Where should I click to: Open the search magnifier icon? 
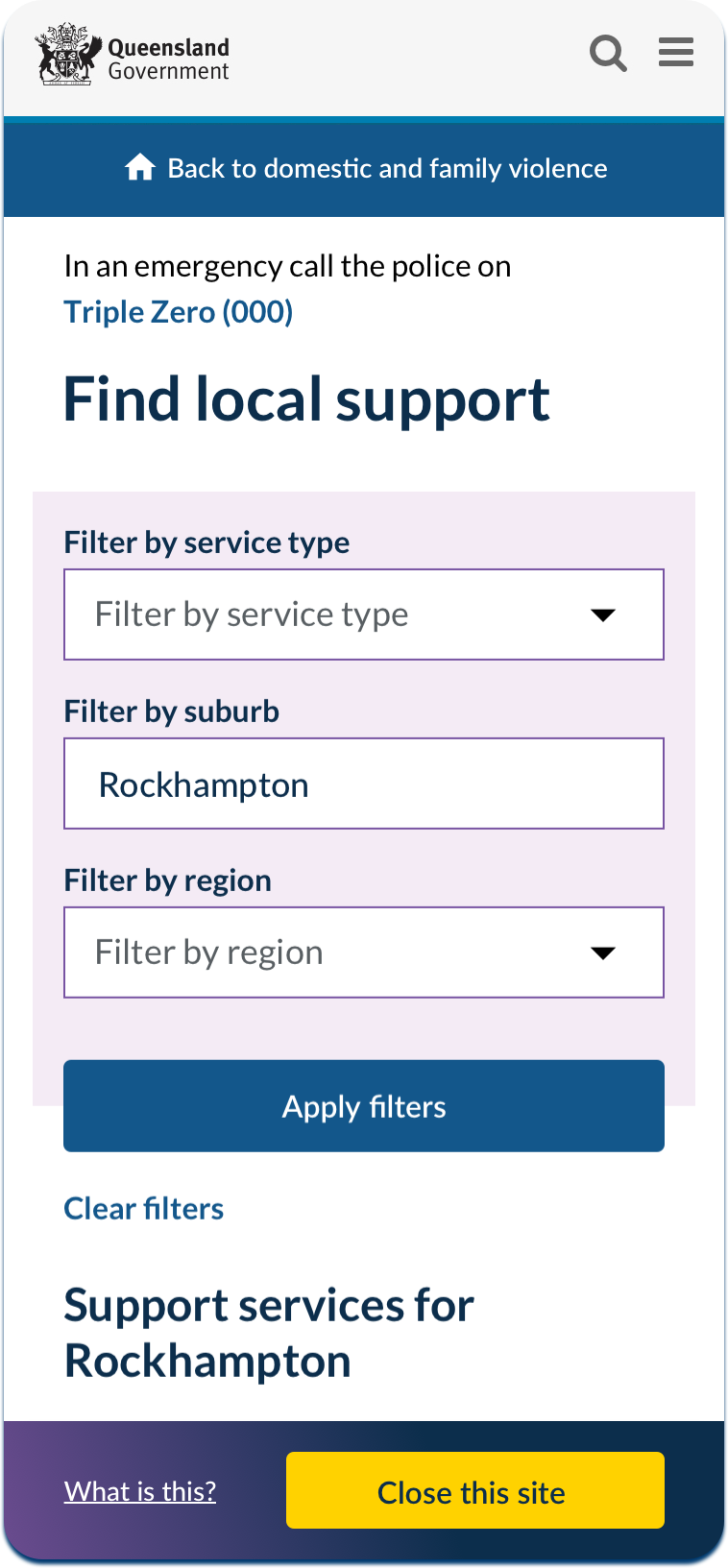[x=608, y=53]
